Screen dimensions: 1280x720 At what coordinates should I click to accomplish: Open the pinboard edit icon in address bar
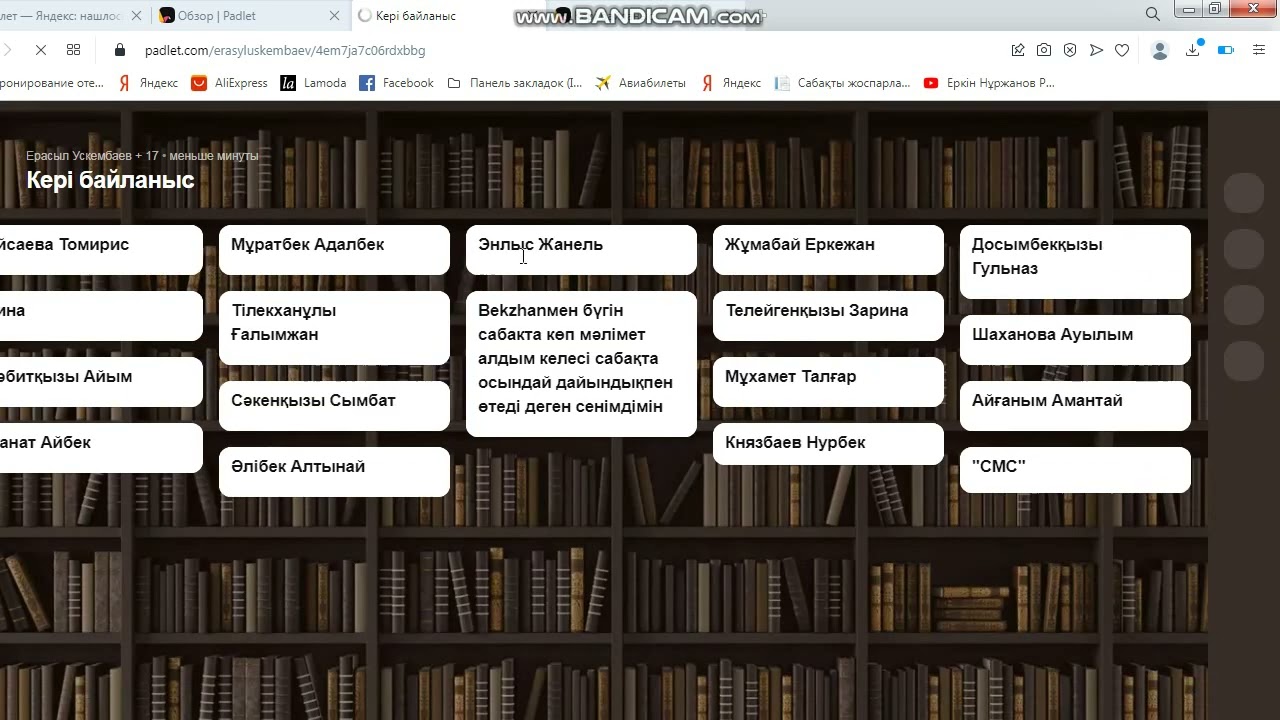1018,50
